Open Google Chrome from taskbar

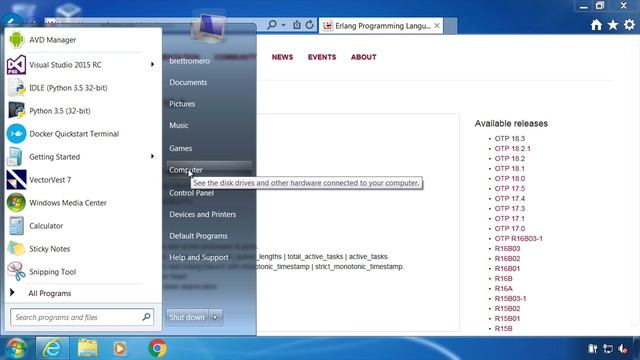pos(157,348)
